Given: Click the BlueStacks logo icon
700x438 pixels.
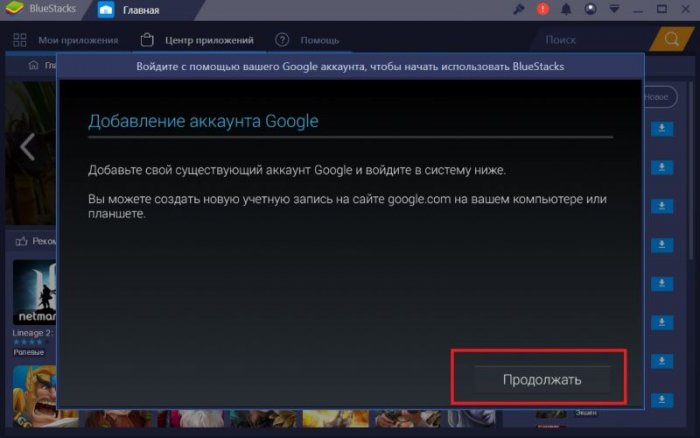Looking at the screenshot, I should [15, 8].
